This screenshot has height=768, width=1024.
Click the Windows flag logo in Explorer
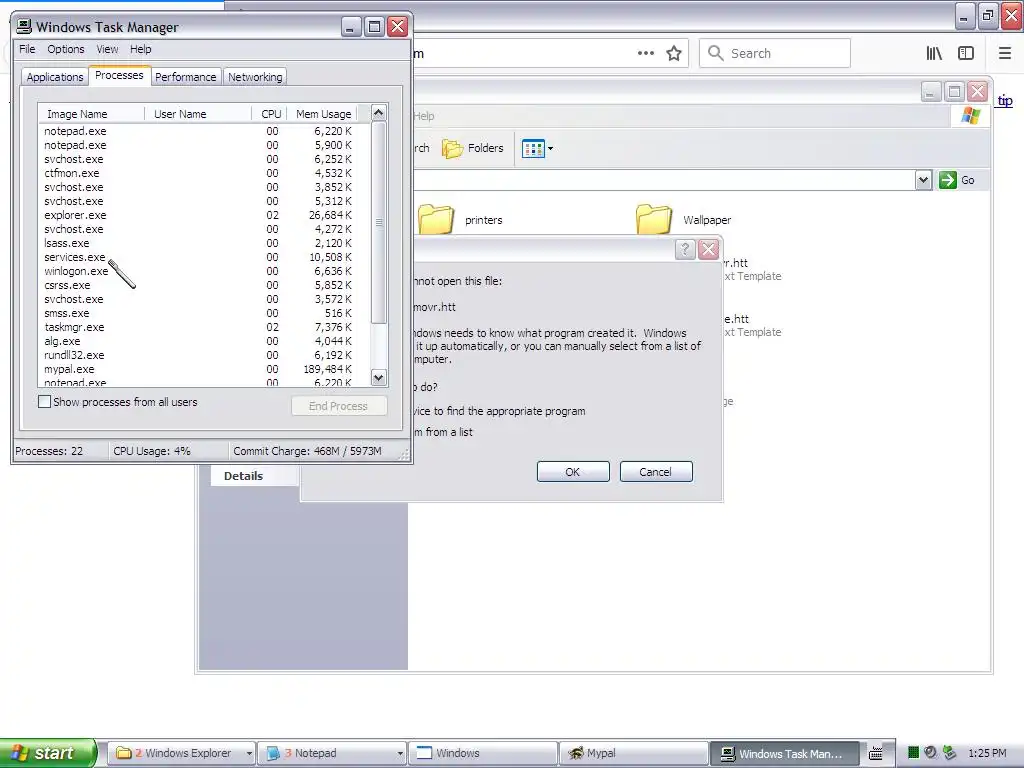(970, 116)
